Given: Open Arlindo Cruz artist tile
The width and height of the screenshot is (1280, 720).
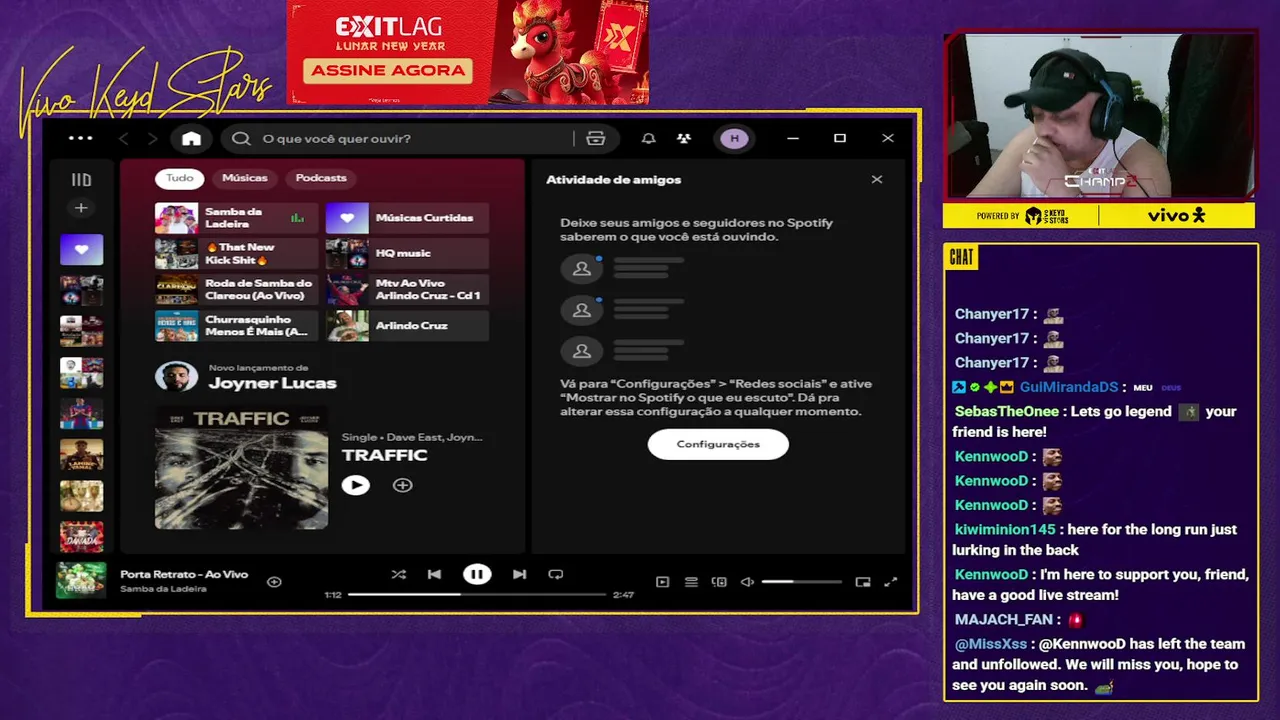Looking at the screenshot, I should (407, 326).
